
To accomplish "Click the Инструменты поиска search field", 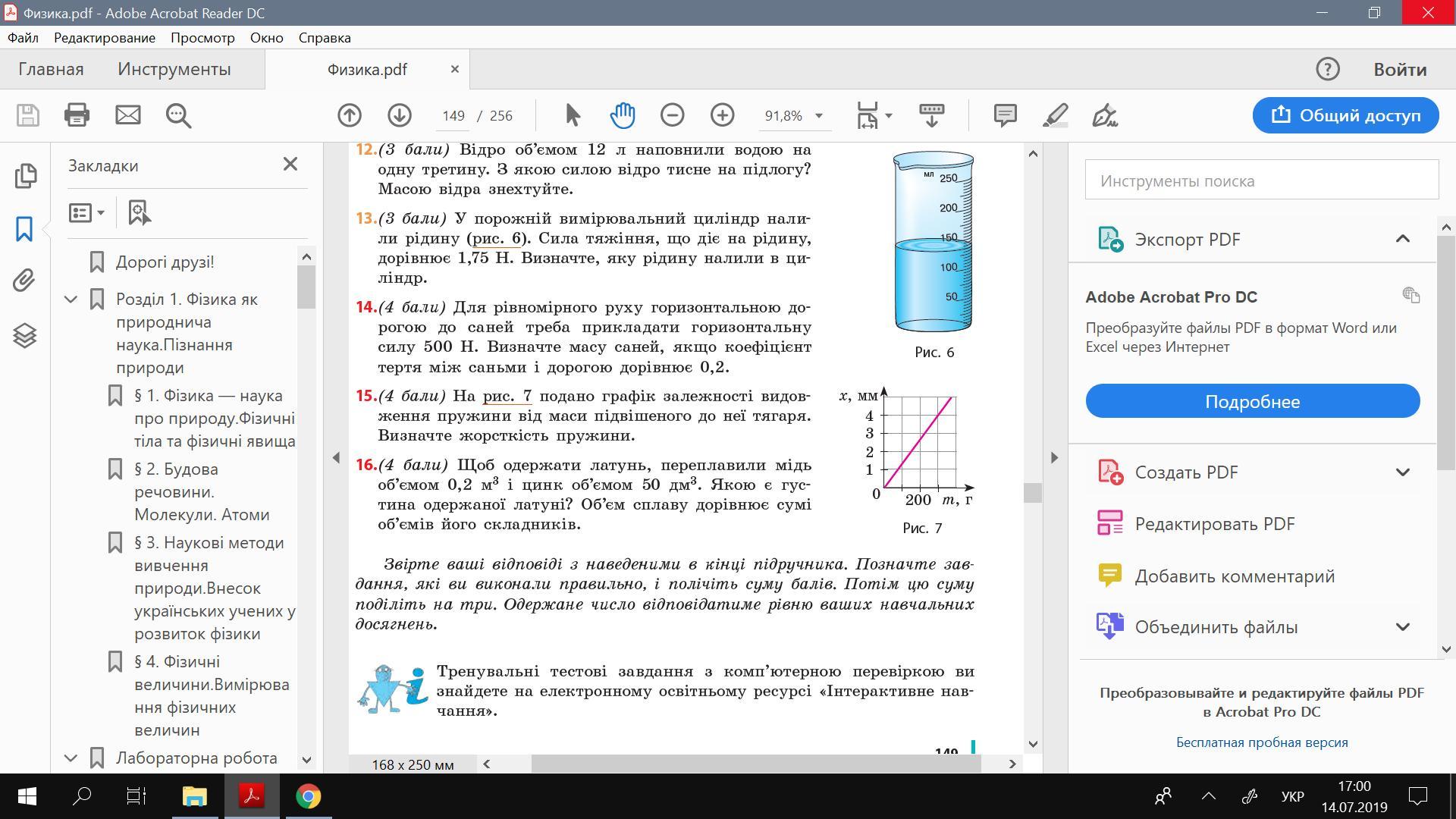I will [x=1261, y=180].
